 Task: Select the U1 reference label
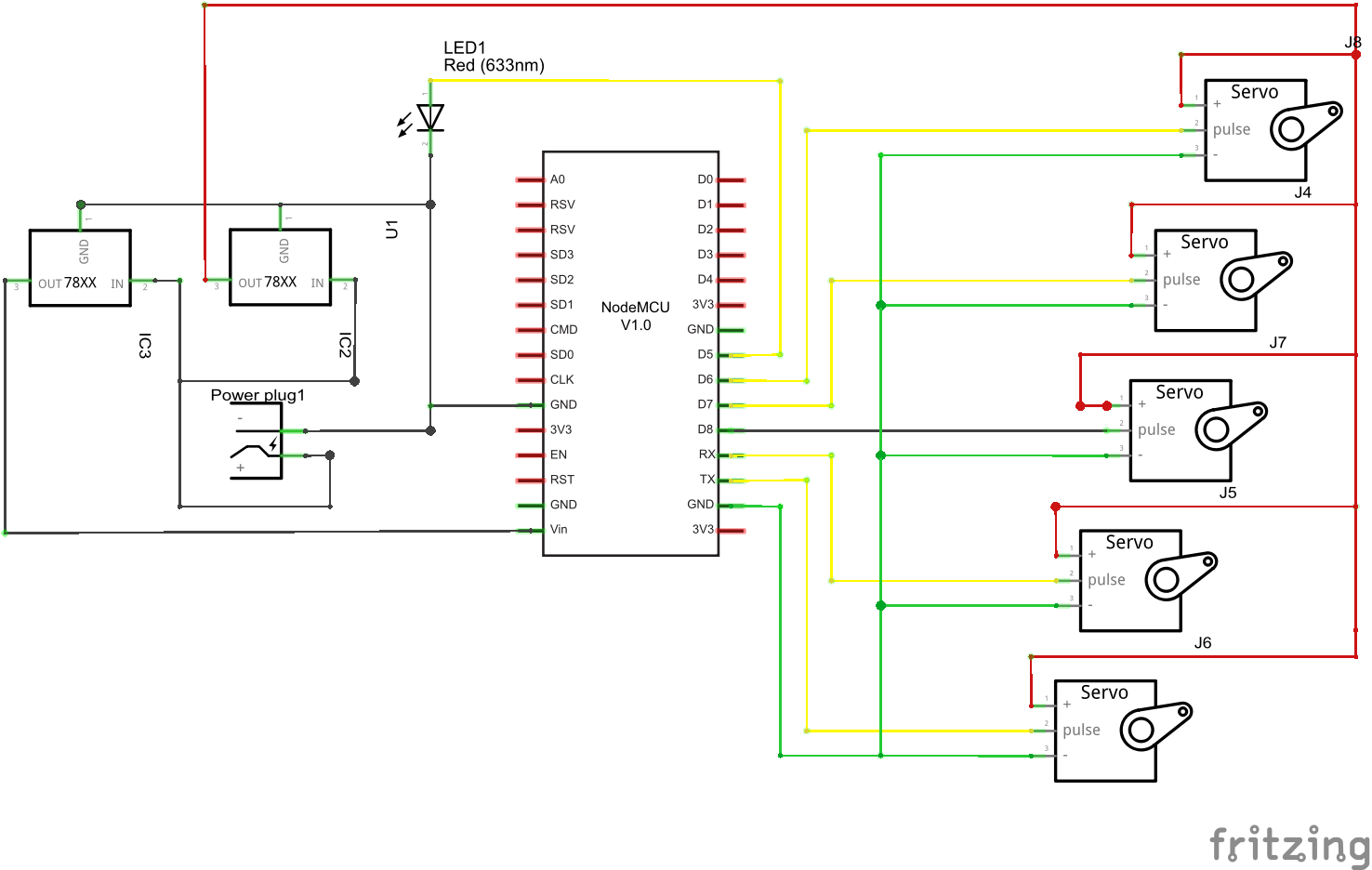[391, 230]
